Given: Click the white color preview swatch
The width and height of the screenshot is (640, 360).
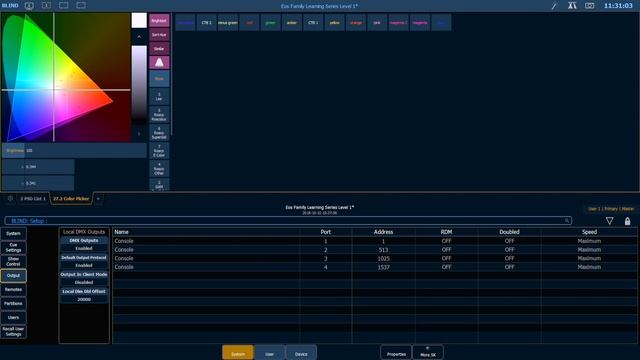Looking at the screenshot, I should click(139, 20).
